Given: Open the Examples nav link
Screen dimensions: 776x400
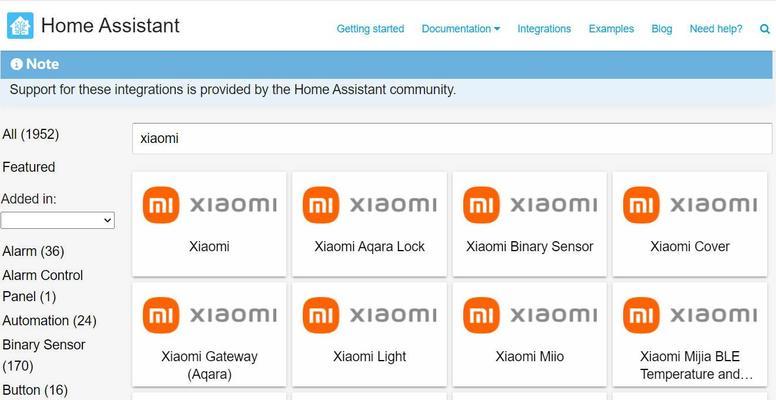Looking at the screenshot, I should (x=611, y=29).
